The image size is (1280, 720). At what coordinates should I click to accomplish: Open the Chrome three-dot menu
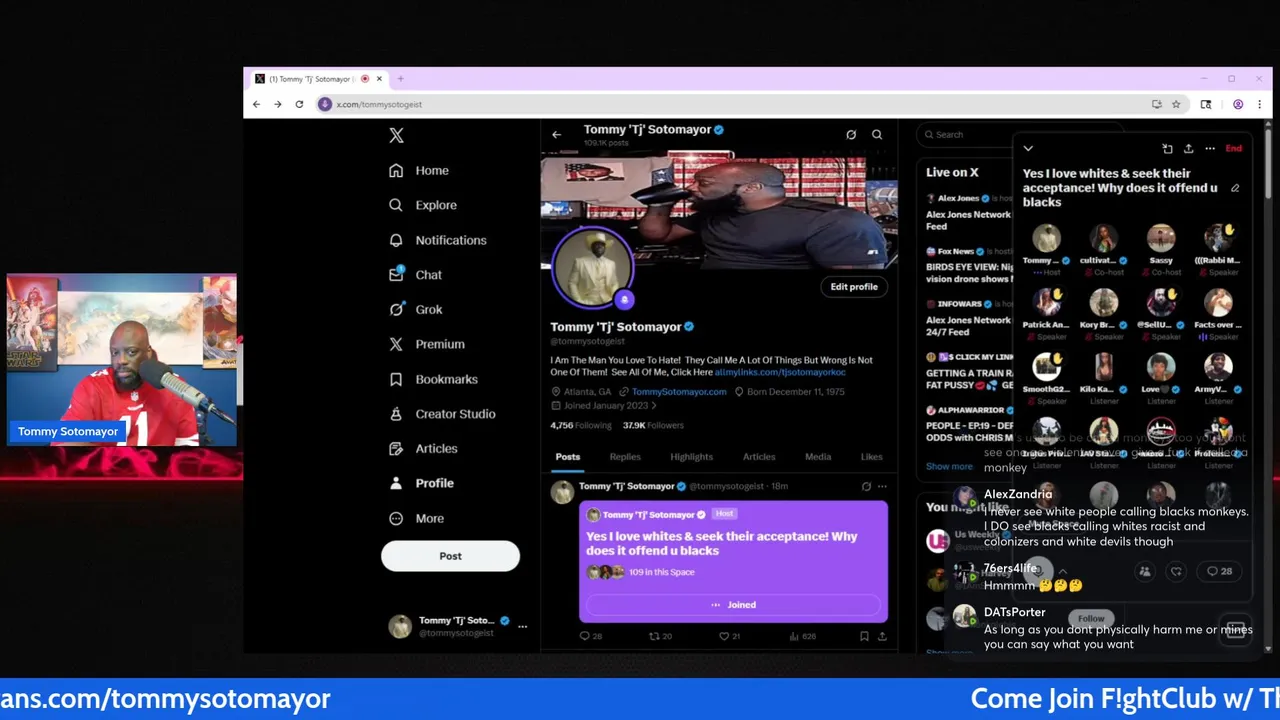[1259, 104]
